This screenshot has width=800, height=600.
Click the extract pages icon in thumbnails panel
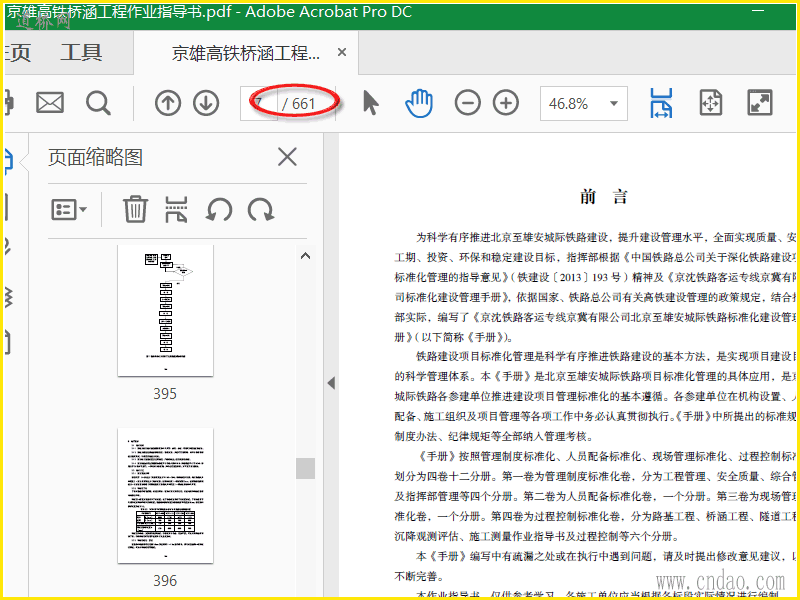(177, 209)
